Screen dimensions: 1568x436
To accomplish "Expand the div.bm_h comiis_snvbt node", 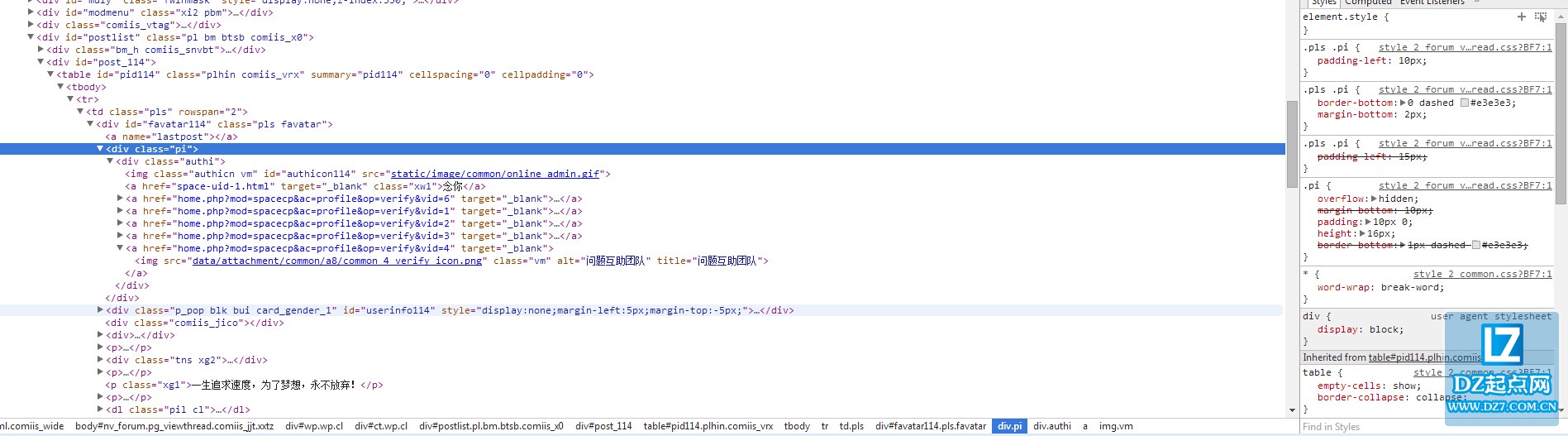I will coord(41,50).
